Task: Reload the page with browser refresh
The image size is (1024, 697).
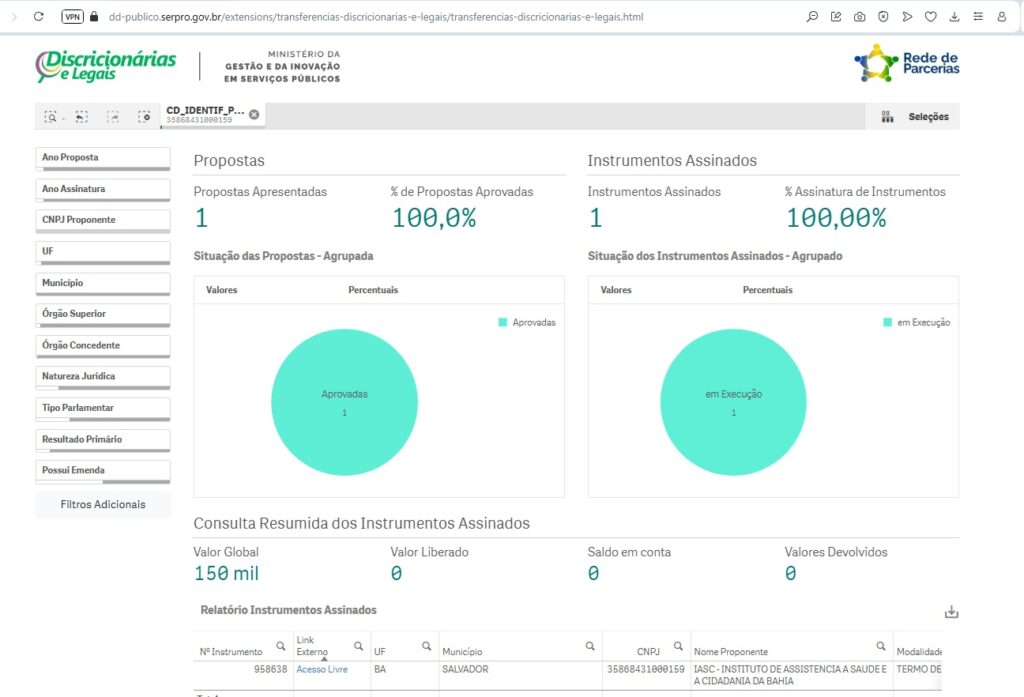Action: 38,16
